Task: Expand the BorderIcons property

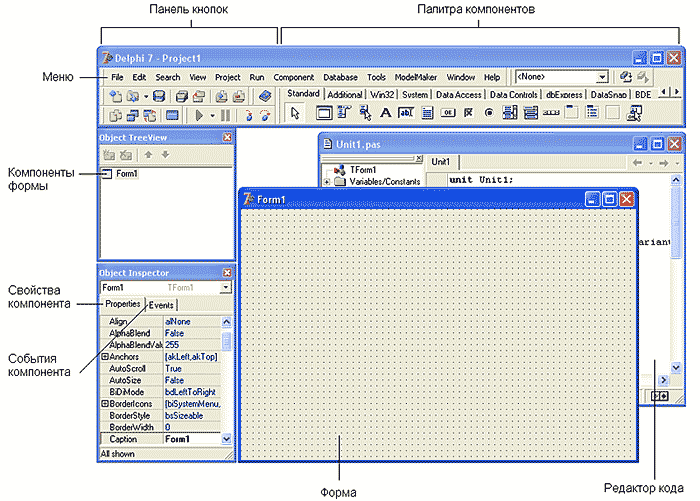Action: click(x=104, y=403)
